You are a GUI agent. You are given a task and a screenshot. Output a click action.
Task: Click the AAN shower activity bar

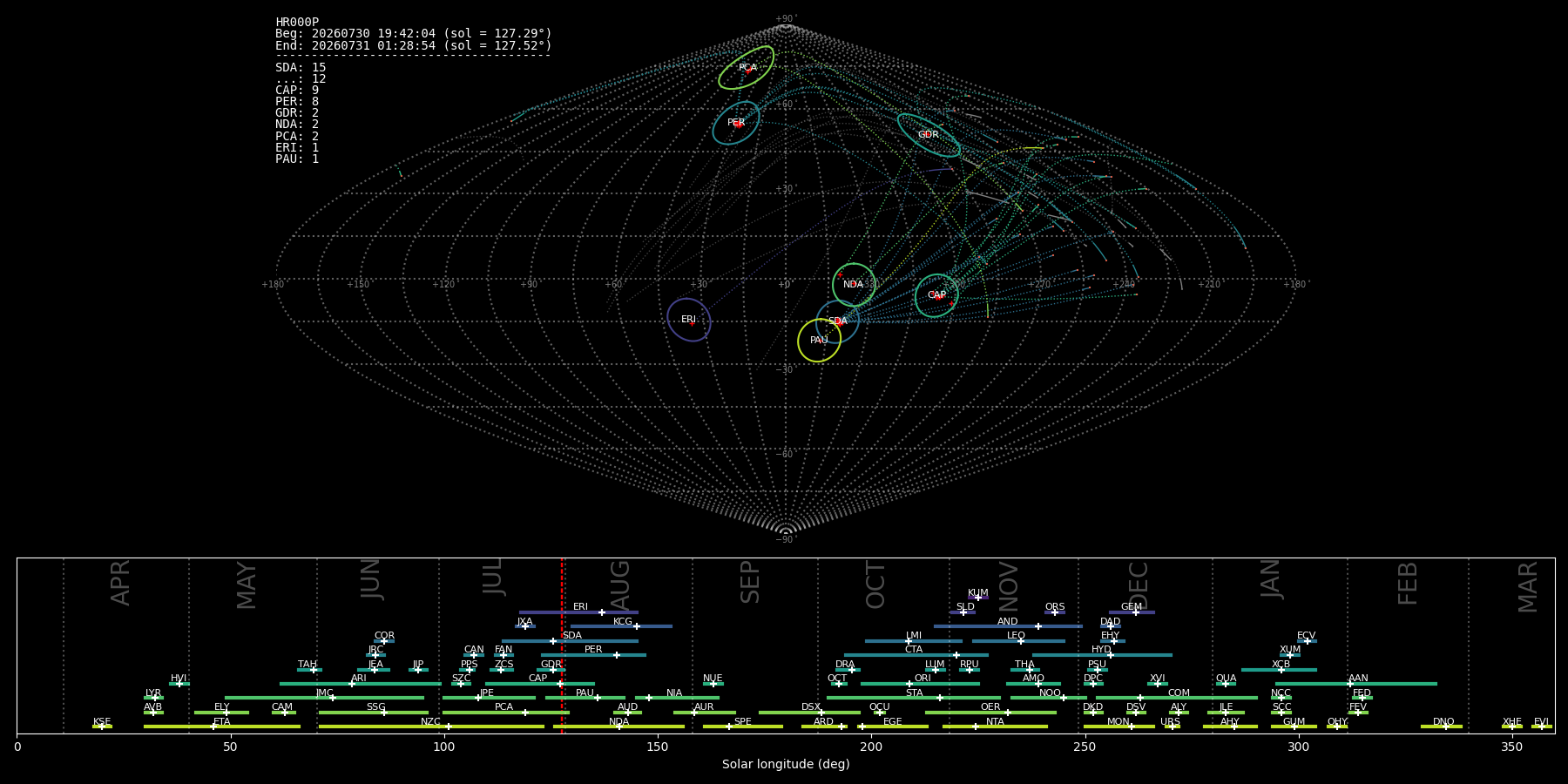click(x=1355, y=684)
